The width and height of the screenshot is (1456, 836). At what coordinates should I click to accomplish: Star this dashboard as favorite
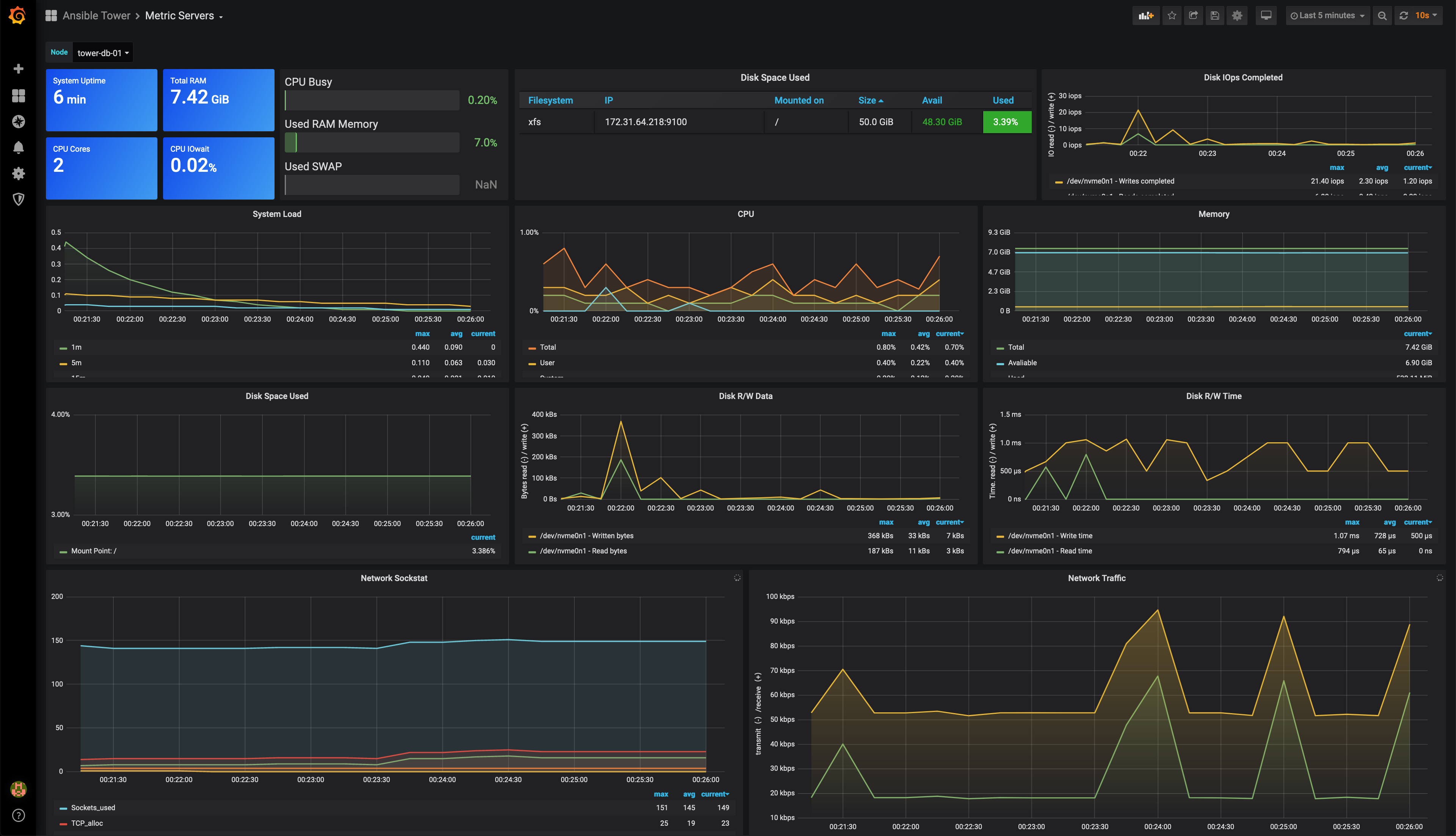[1172, 16]
